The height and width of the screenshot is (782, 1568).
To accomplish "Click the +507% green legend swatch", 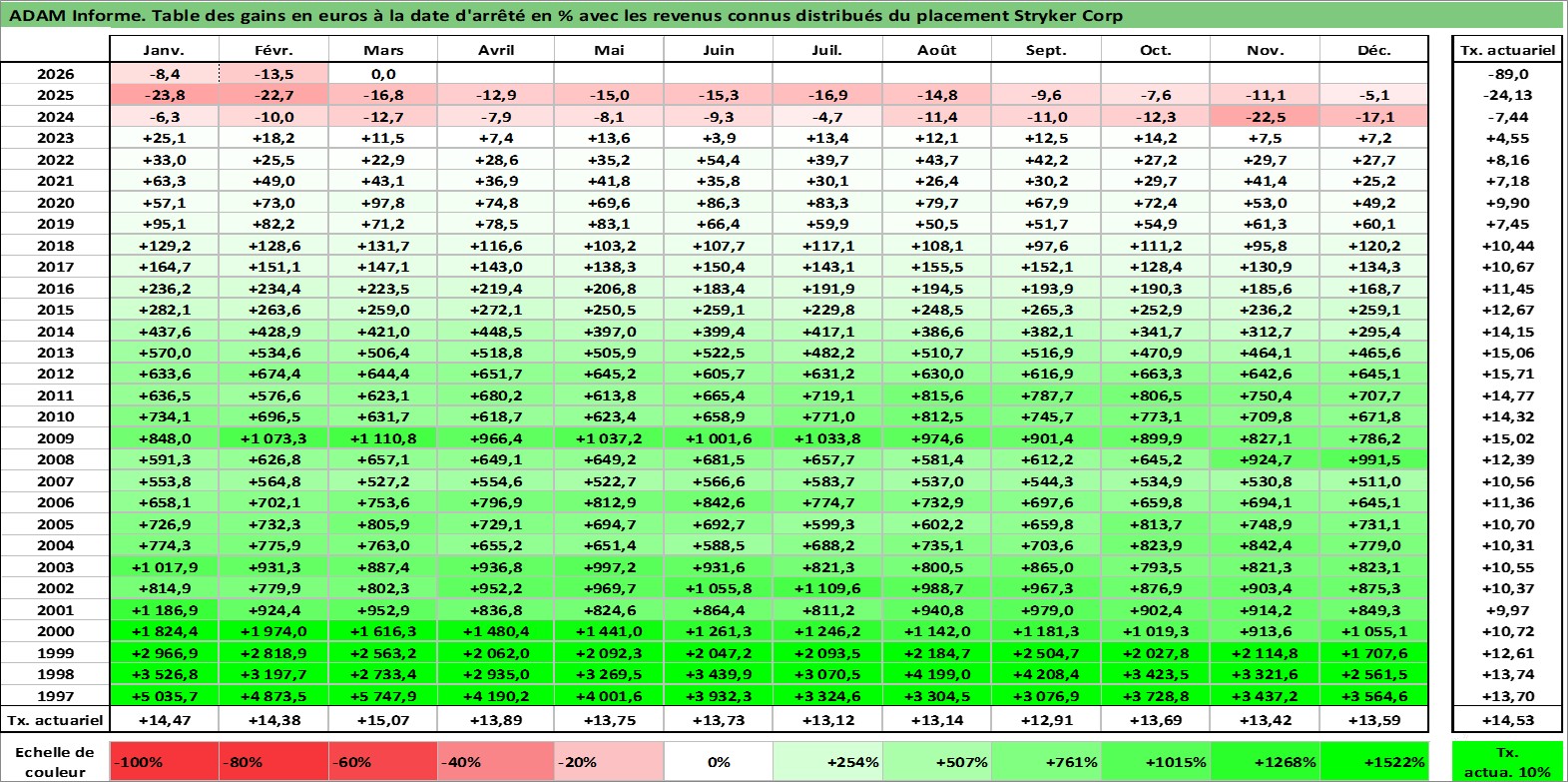I will coord(936,762).
